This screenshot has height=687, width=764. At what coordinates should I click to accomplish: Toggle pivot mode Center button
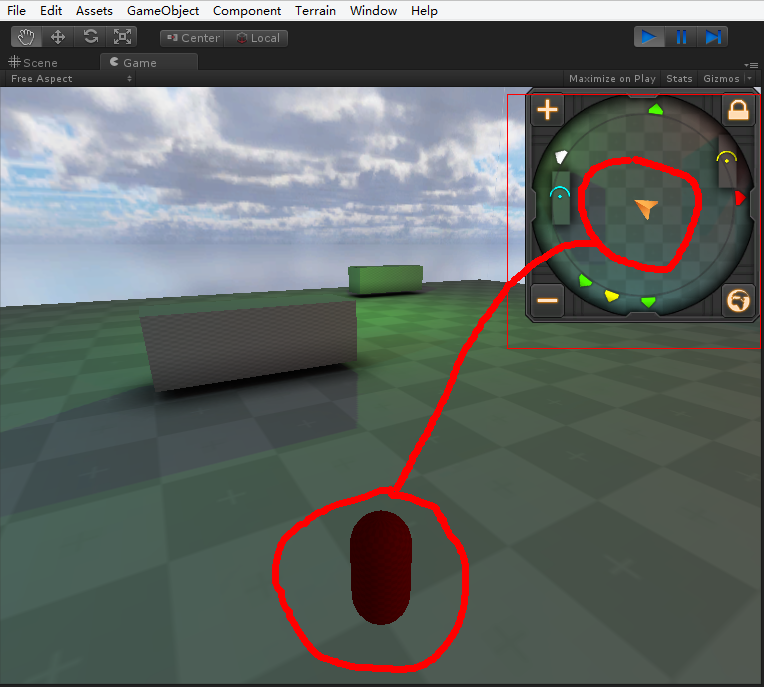(192, 38)
